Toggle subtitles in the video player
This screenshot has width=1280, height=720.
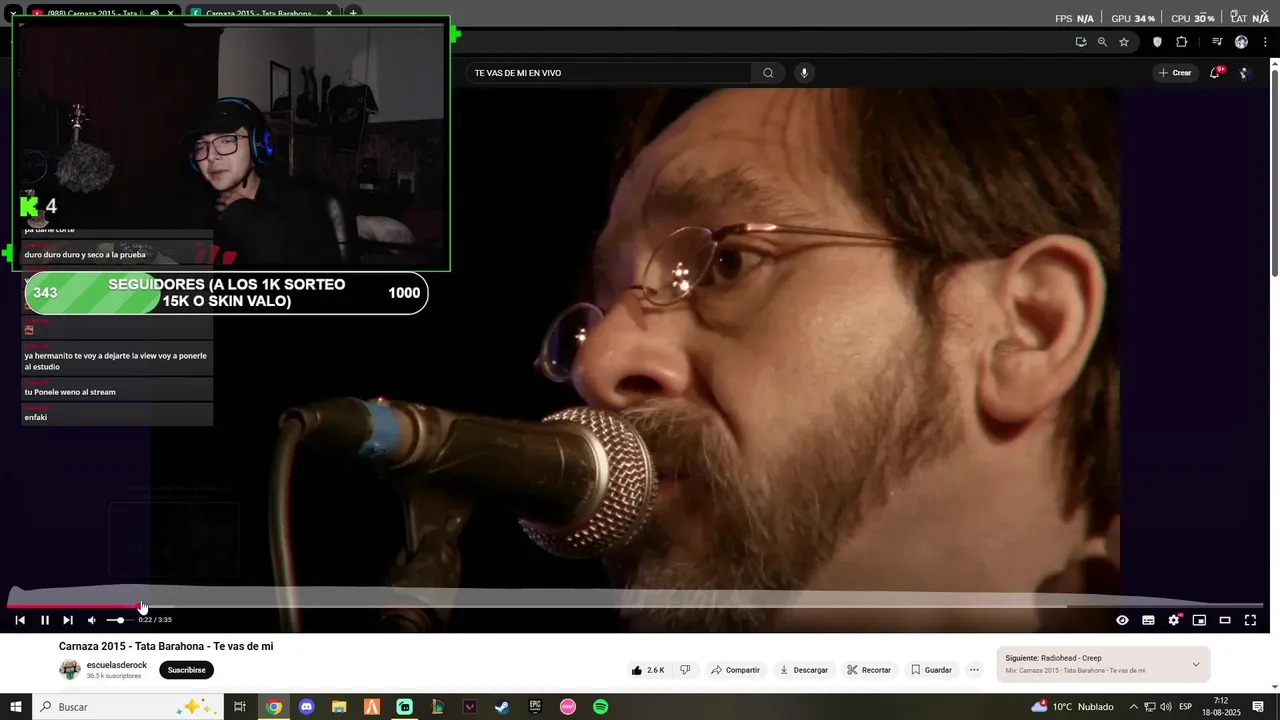[1148, 620]
